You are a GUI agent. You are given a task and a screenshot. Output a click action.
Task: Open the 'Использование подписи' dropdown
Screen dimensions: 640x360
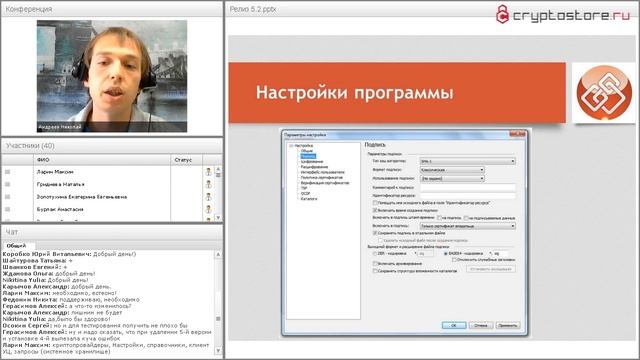[452, 178]
